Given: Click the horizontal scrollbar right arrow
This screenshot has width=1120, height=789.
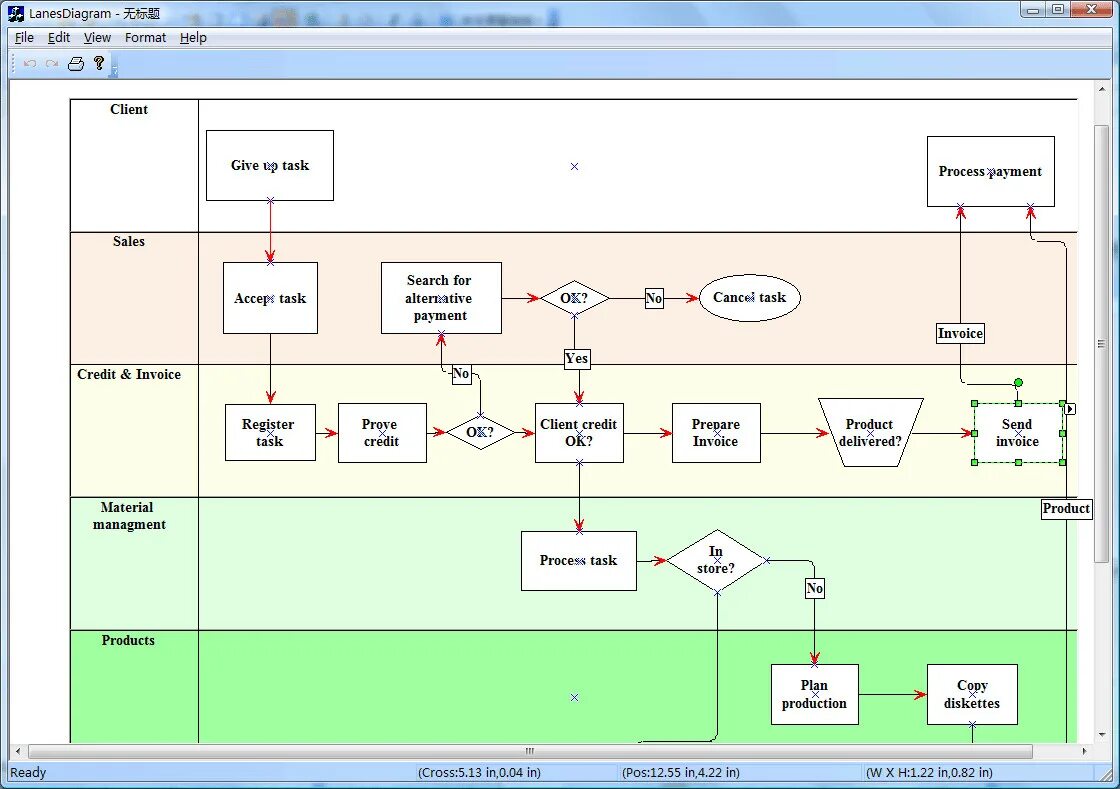Looking at the screenshot, I should 1084,751.
